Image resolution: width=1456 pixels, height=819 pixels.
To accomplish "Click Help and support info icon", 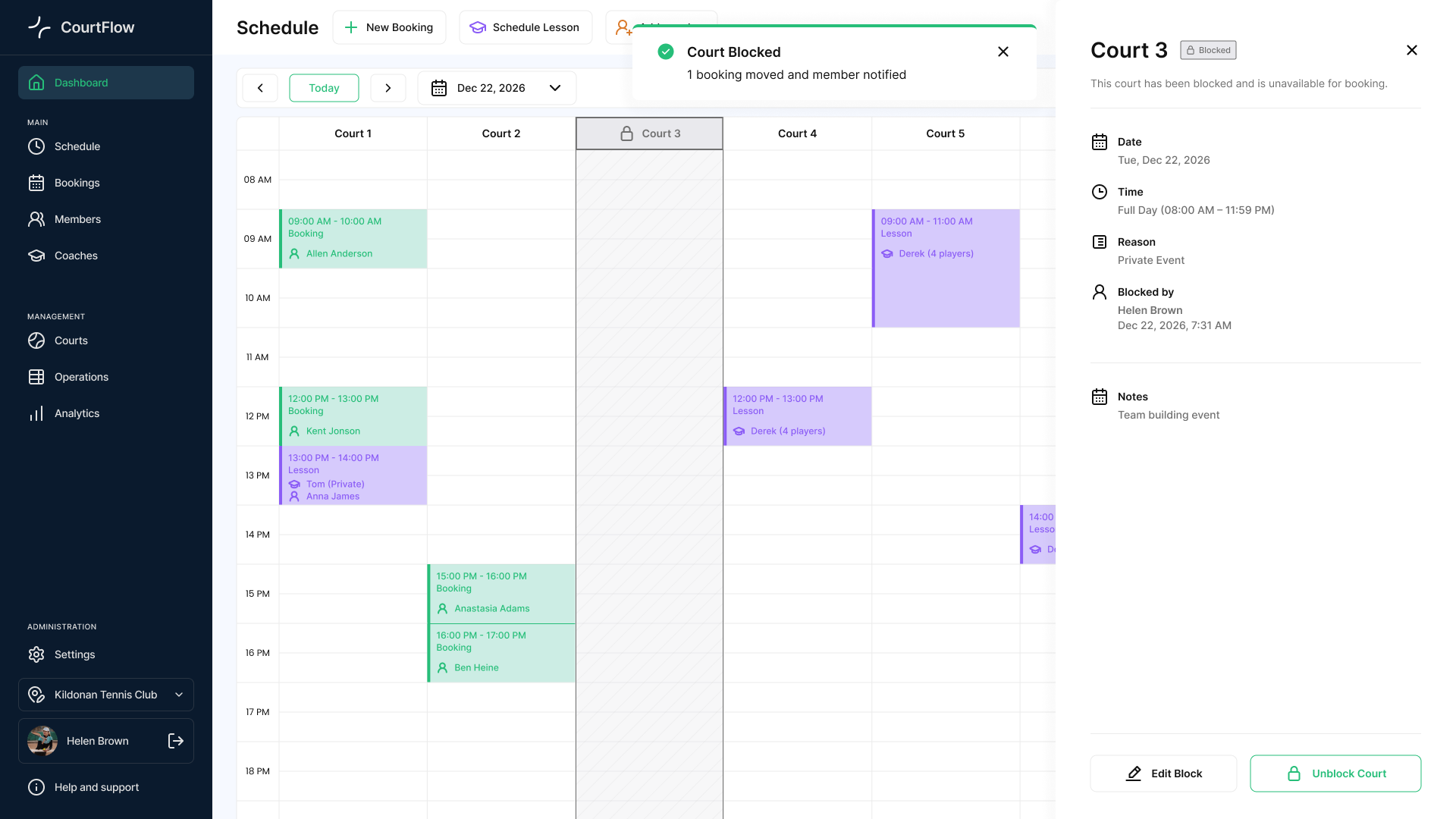I will click(x=36, y=787).
